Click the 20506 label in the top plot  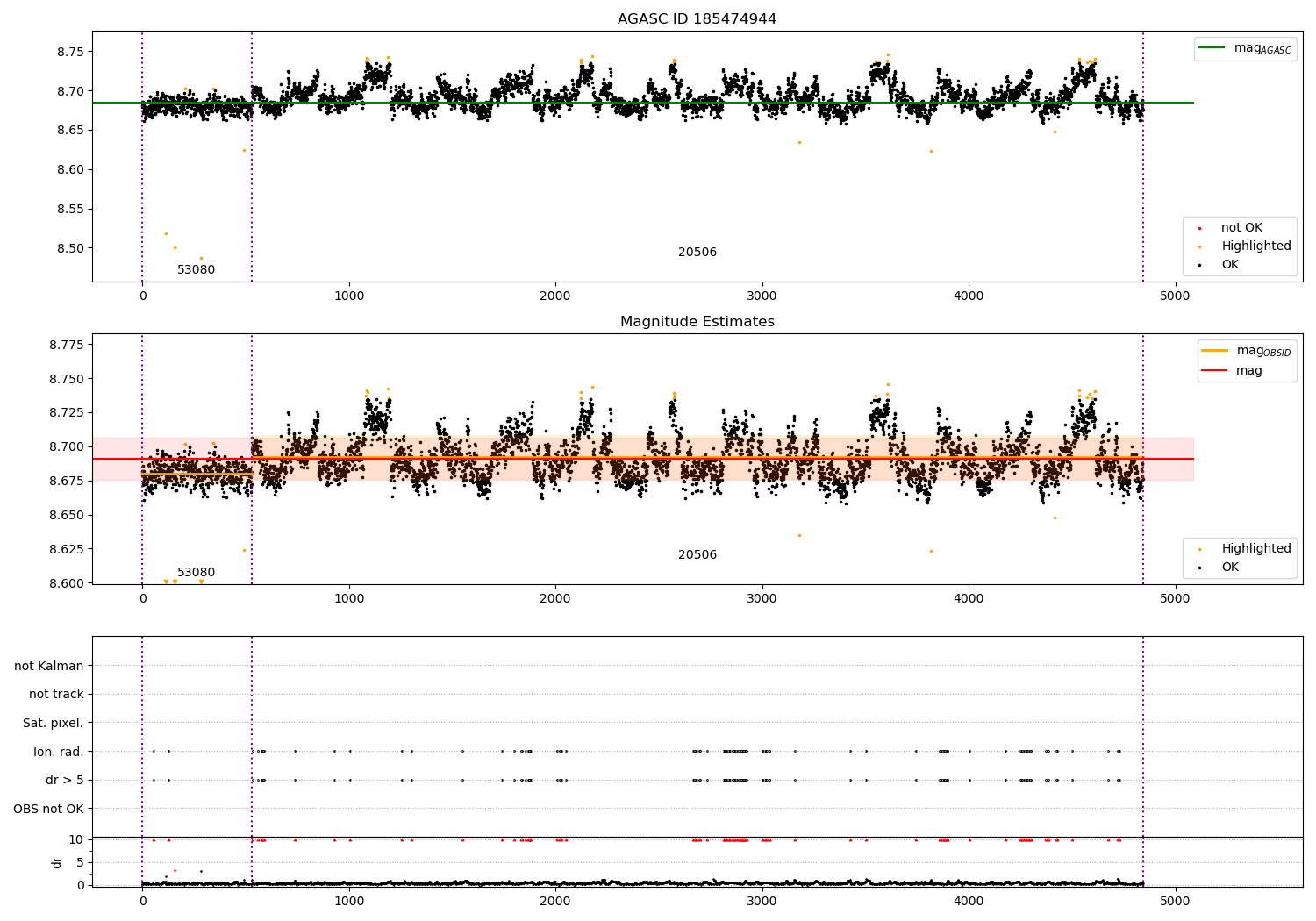(697, 253)
